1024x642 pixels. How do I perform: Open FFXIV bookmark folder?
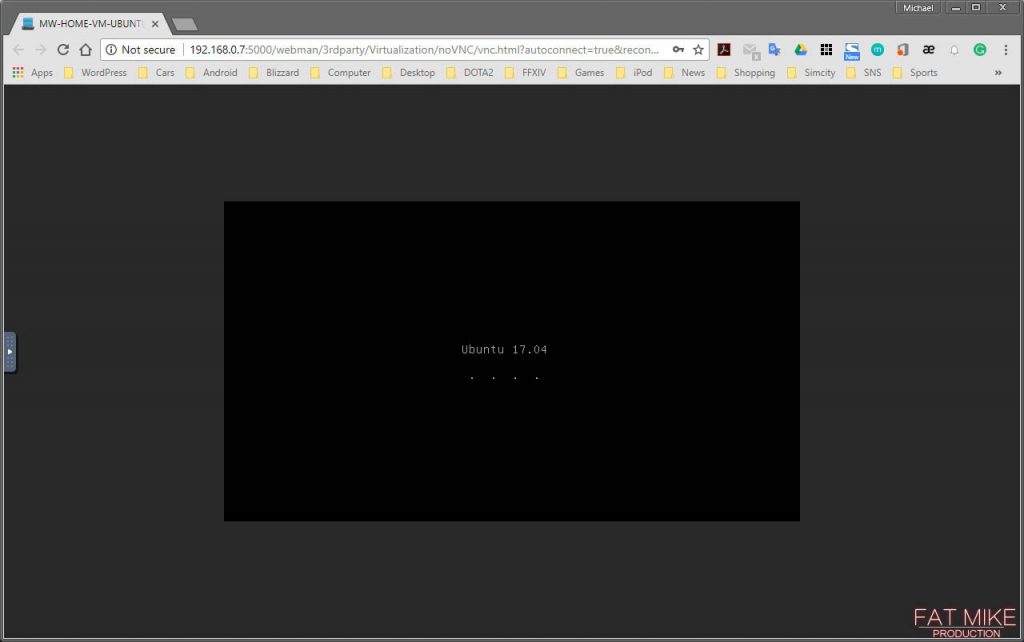pyautogui.click(x=525, y=72)
